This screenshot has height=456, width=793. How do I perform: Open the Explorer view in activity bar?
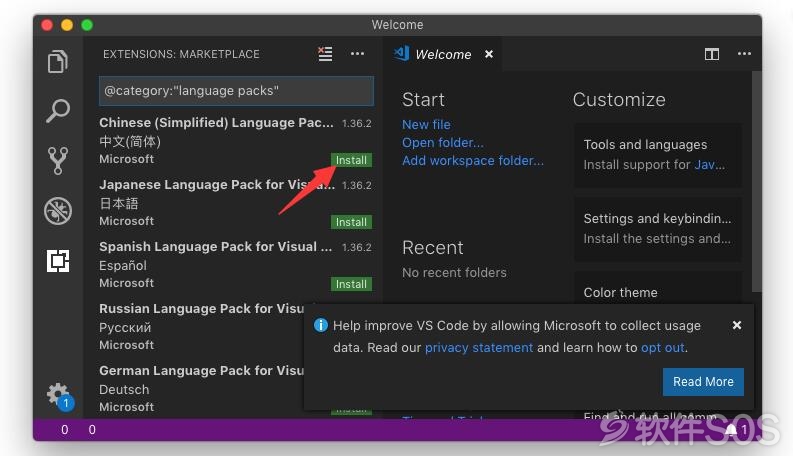(58, 62)
